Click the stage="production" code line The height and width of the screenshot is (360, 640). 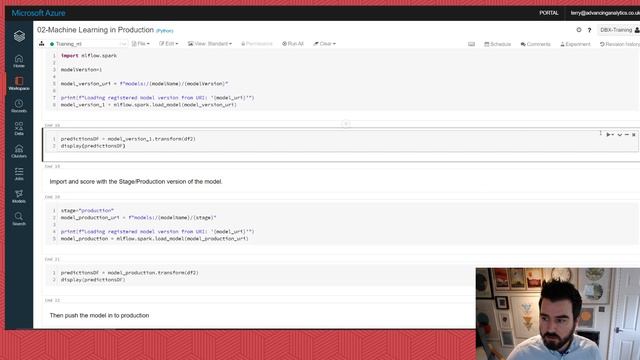coord(87,211)
